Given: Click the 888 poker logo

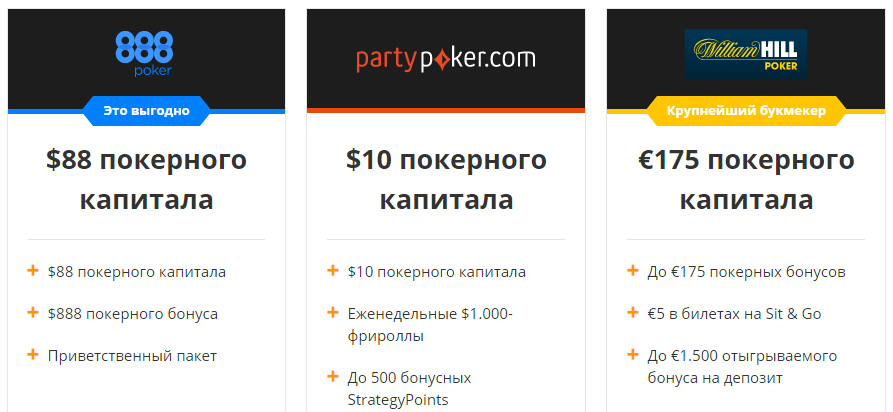Looking at the screenshot, I should (146, 53).
